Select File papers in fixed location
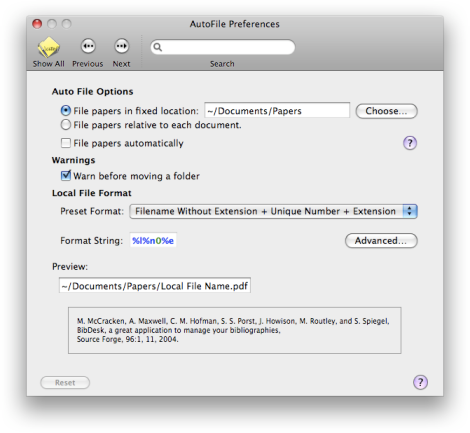Viewport: 470px width, 433px height. 66,111
